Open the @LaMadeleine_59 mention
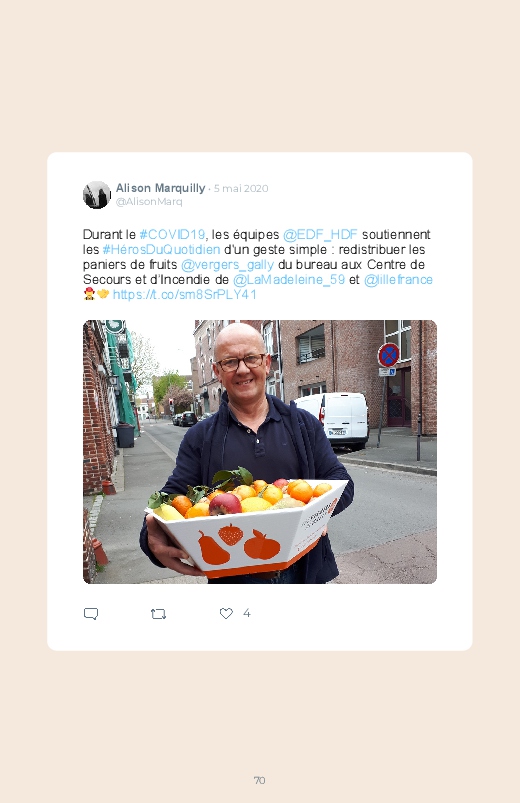520x803 pixels. [x=289, y=280]
